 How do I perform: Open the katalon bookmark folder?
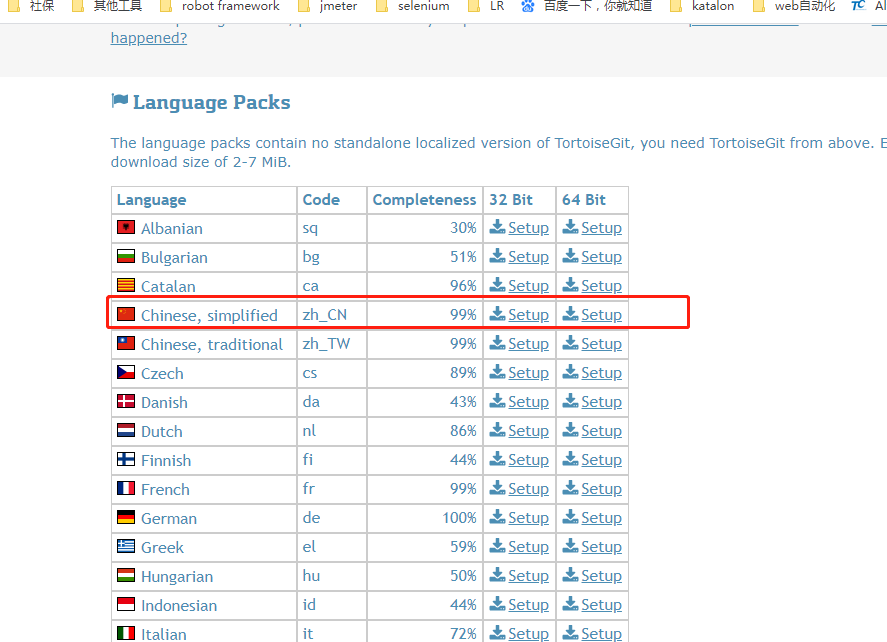tap(702, 6)
